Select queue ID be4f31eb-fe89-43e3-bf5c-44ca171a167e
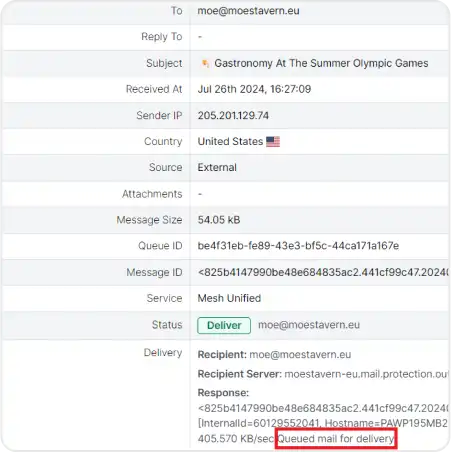This screenshot has width=451, height=452. click(298, 246)
